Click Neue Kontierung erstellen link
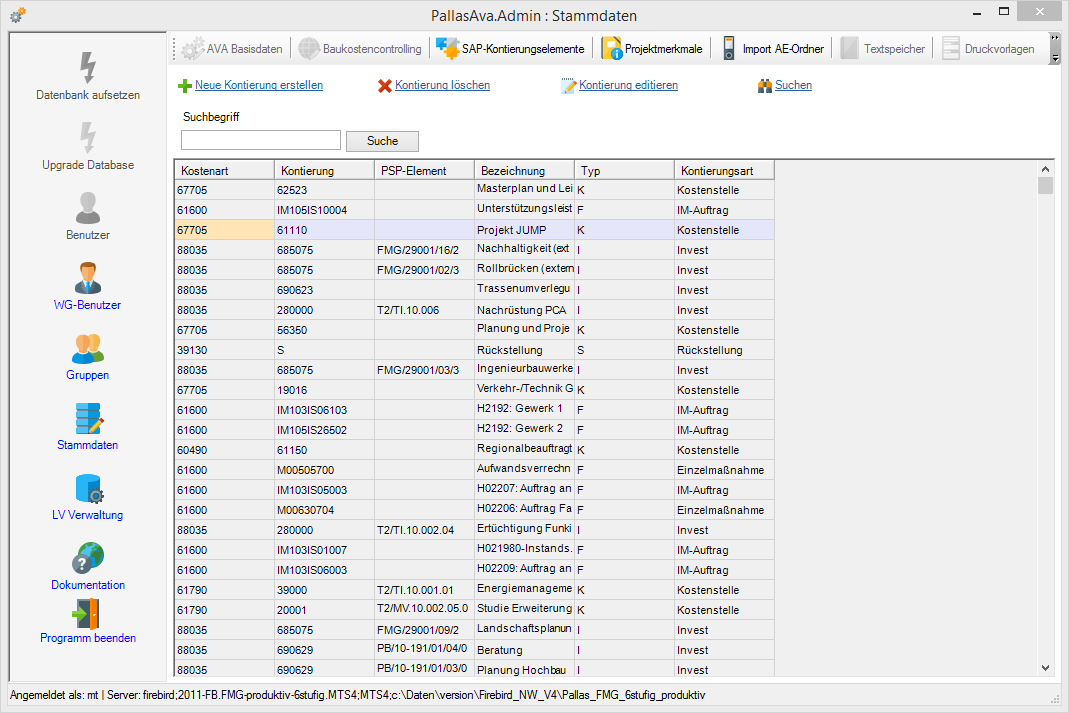This screenshot has height=713, width=1069. click(259, 85)
